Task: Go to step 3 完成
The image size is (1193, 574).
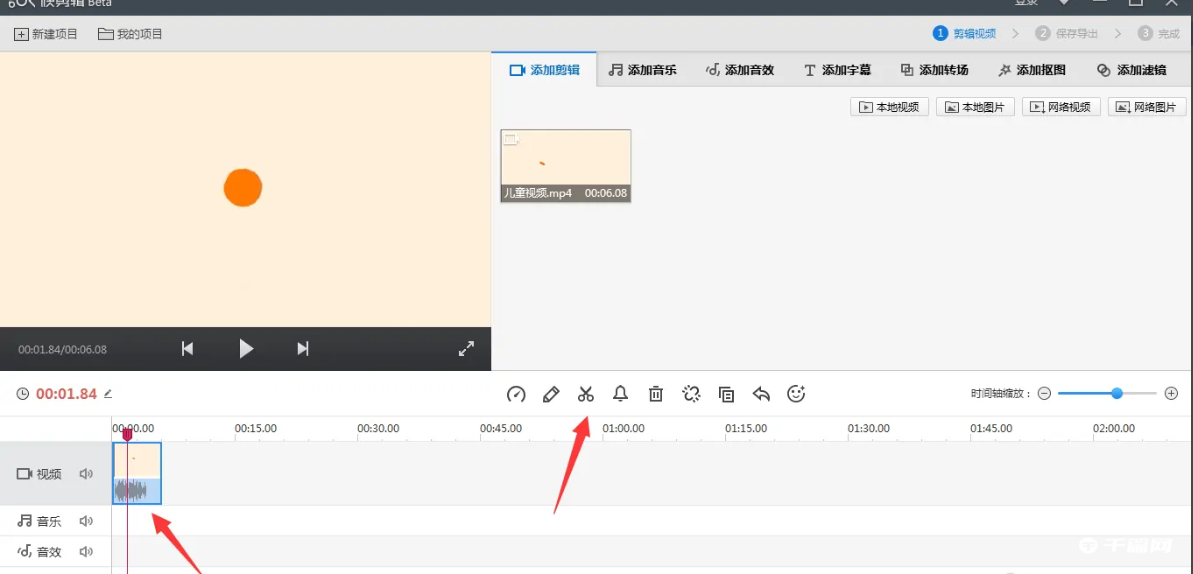Action: [x=1159, y=33]
